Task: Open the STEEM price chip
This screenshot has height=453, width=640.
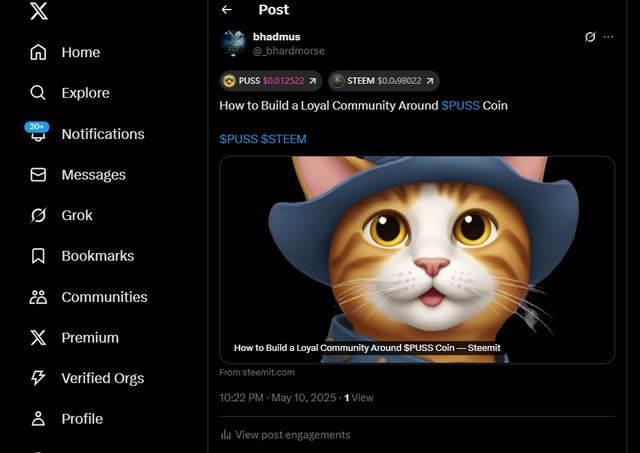Action: point(384,81)
